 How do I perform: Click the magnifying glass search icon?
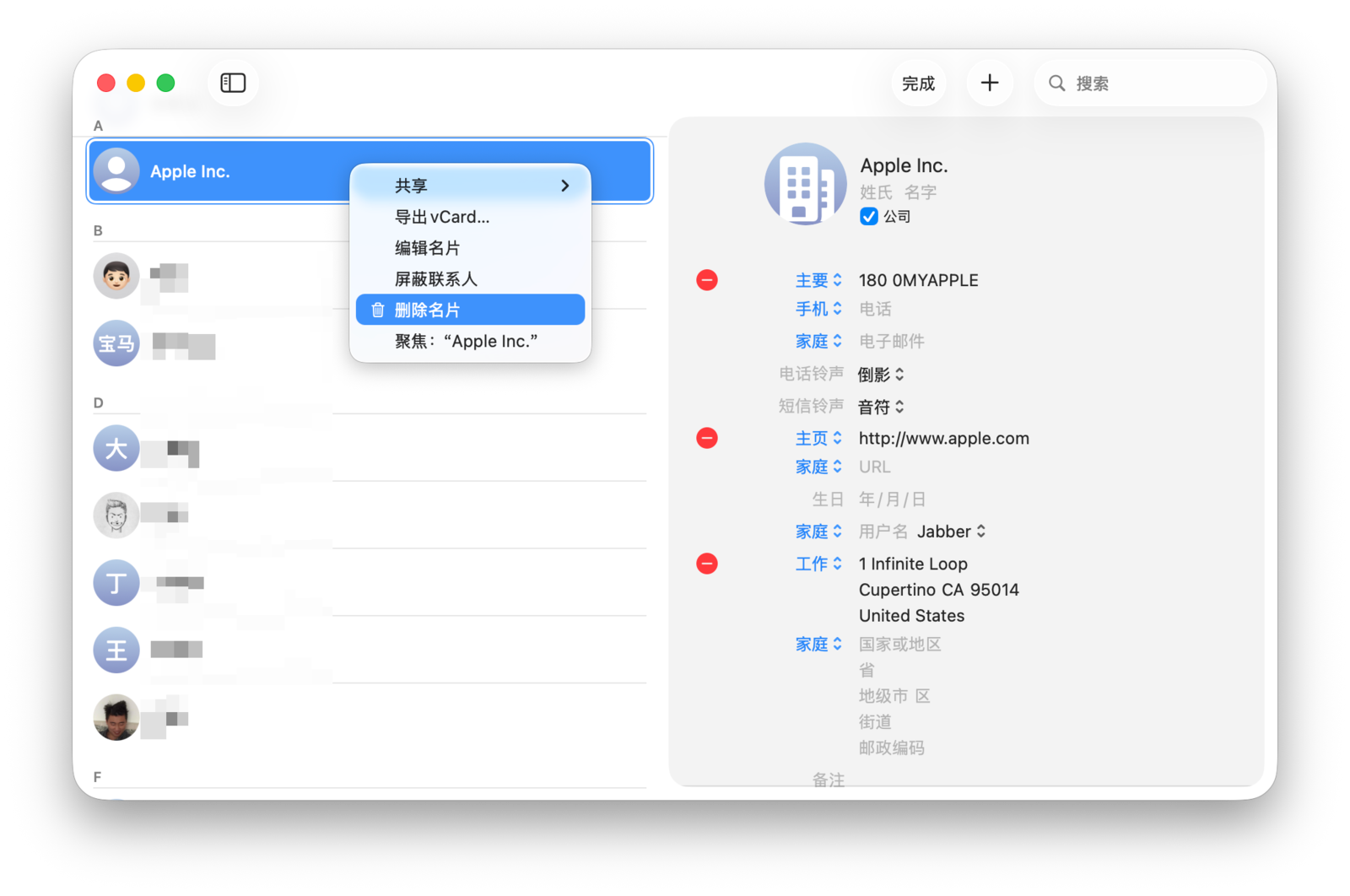(x=1056, y=84)
